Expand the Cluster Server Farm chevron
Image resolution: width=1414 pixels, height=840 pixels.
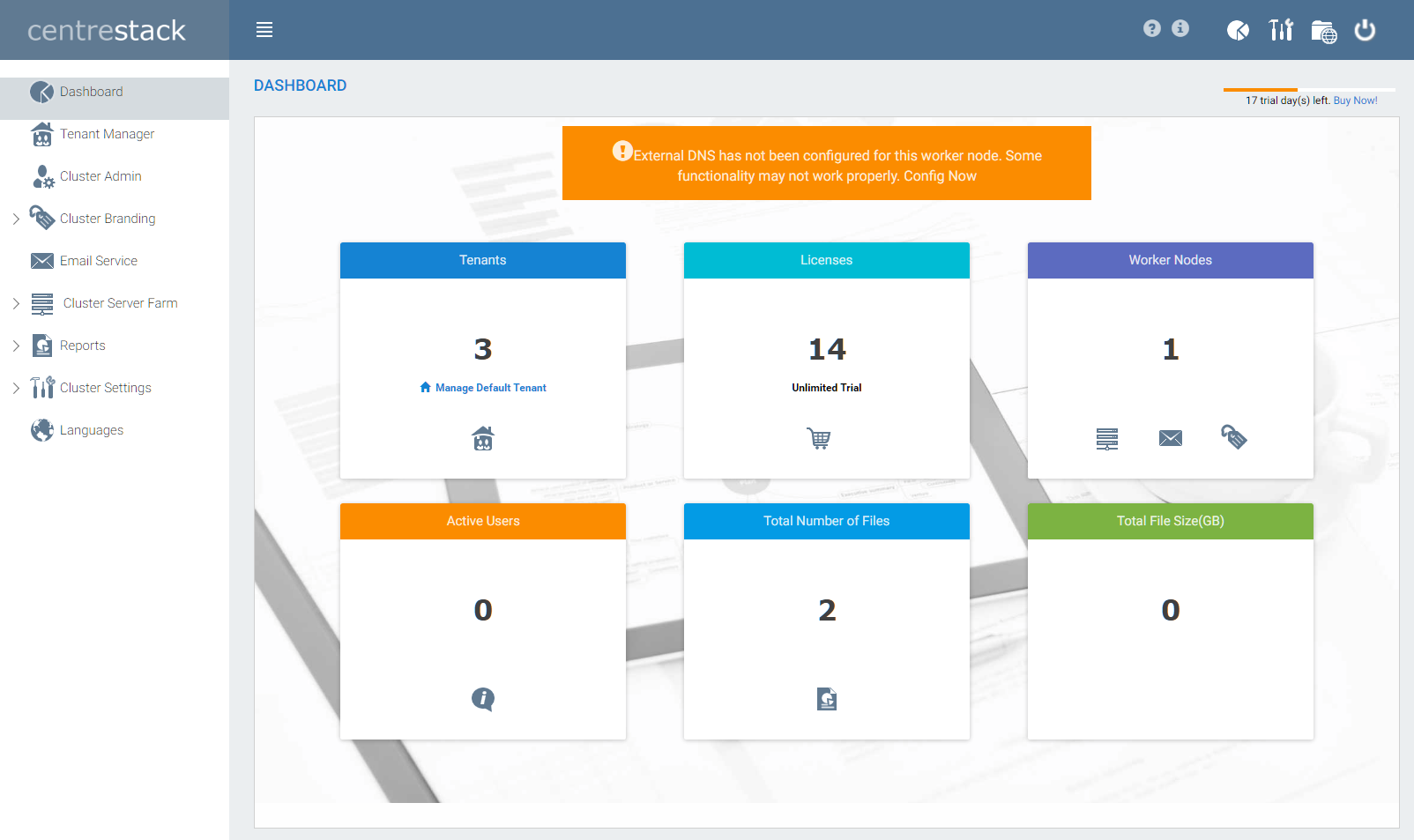click(16, 303)
